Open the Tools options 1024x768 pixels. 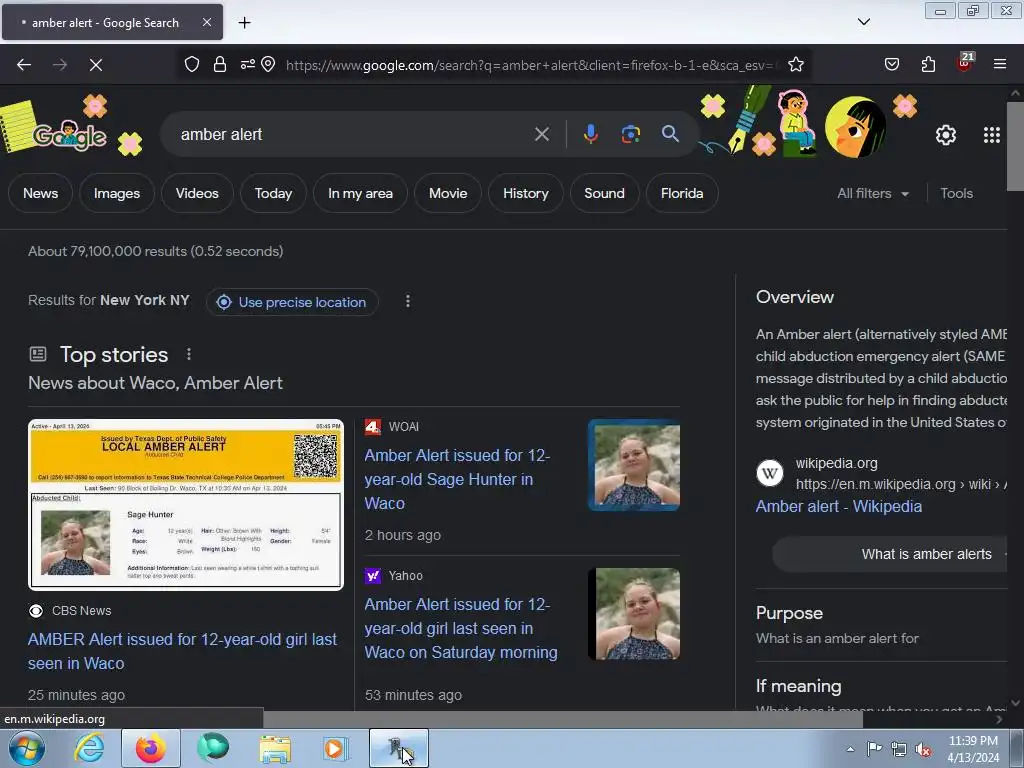tap(956, 193)
